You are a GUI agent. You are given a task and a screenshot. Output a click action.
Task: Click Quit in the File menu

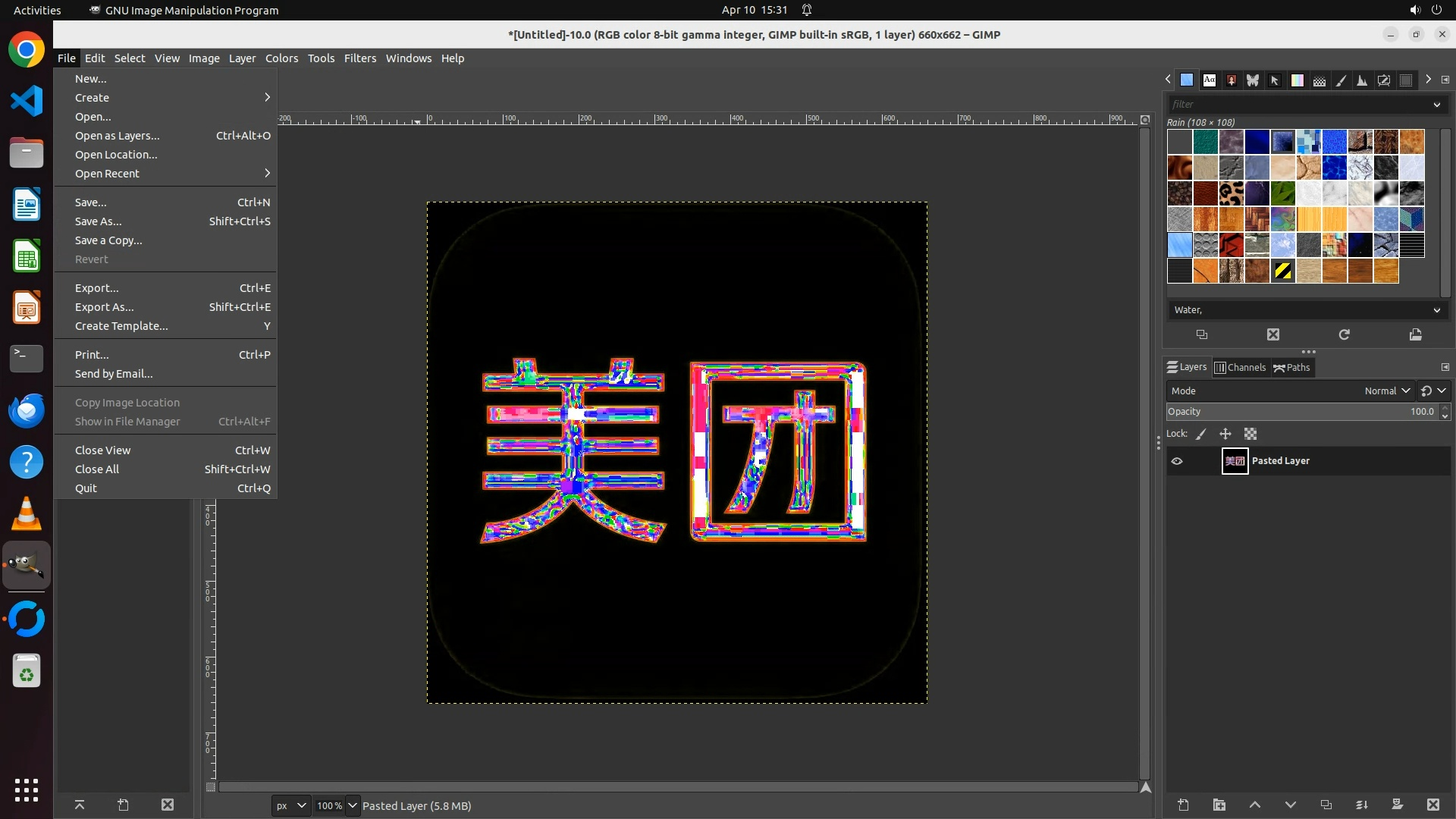tap(86, 488)
